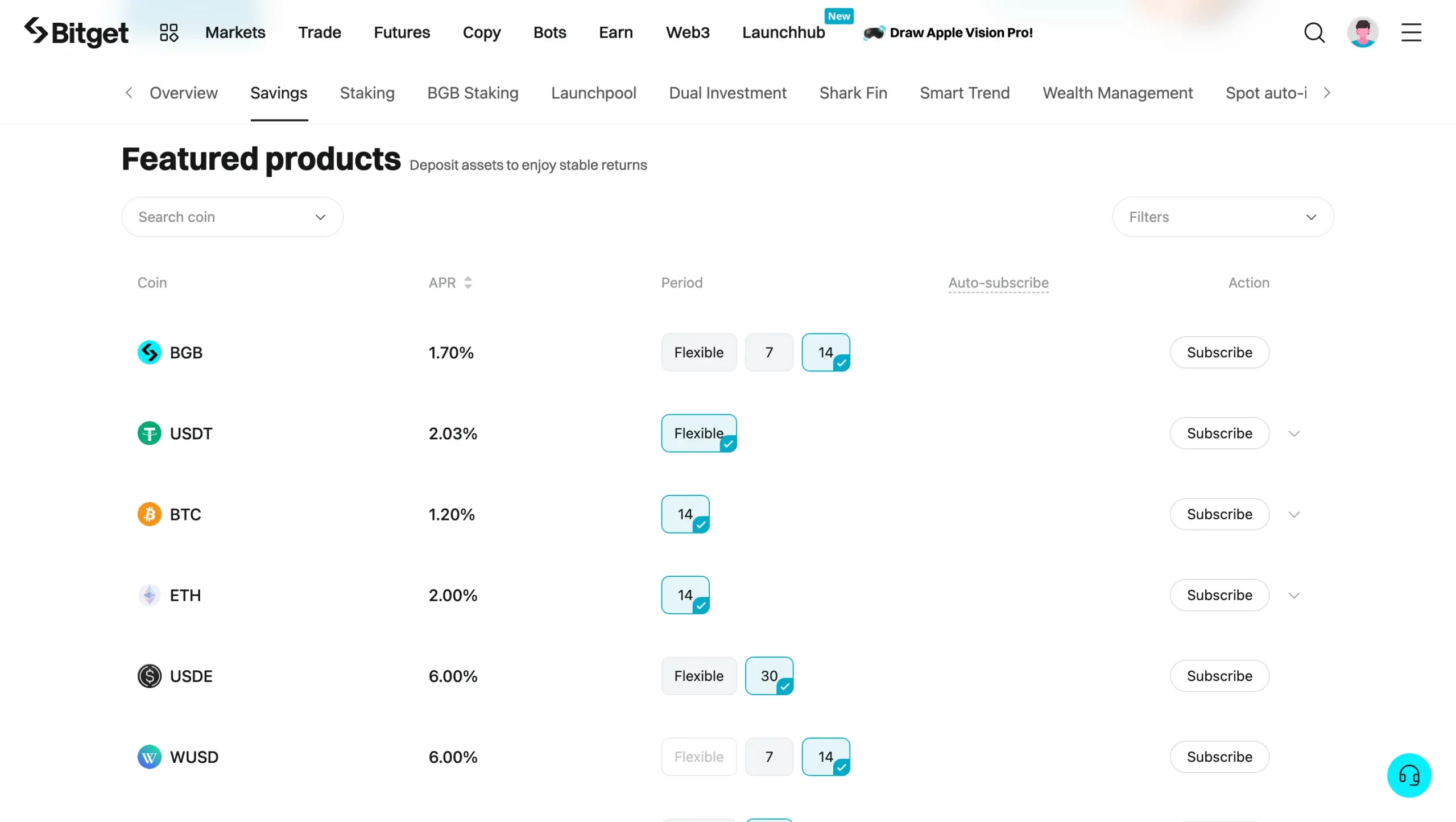Click the APR column header label
The width and height of the screenshot is (1456, 822).
point(442,283)
